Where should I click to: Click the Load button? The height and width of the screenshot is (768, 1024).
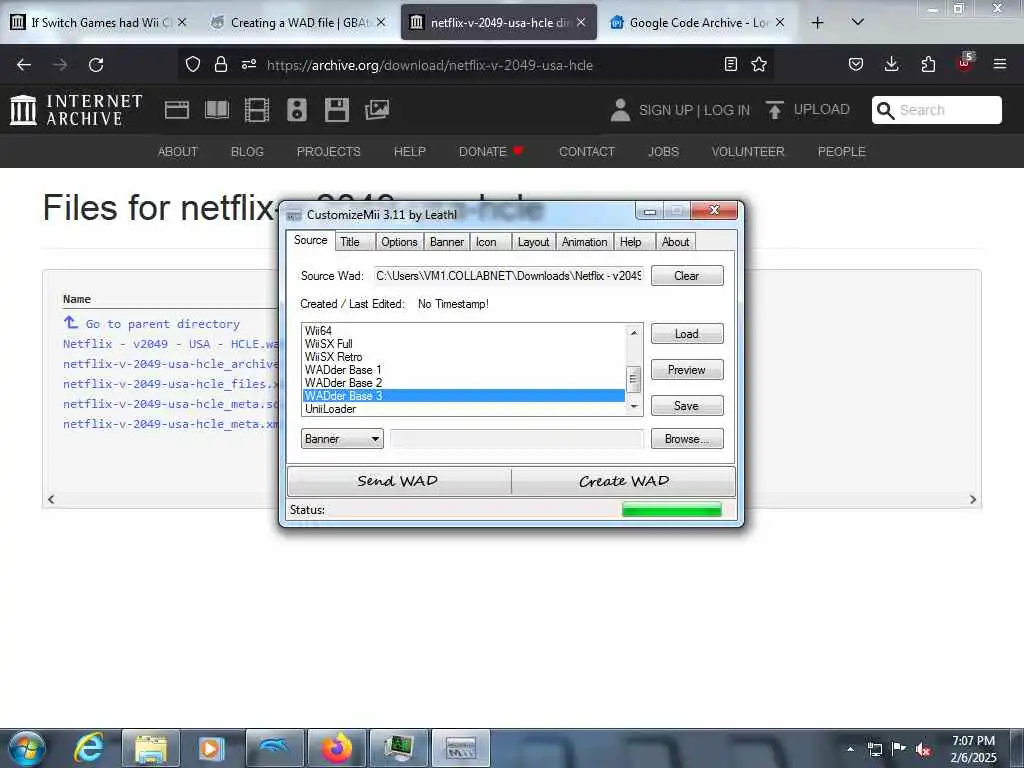point(687,334)
